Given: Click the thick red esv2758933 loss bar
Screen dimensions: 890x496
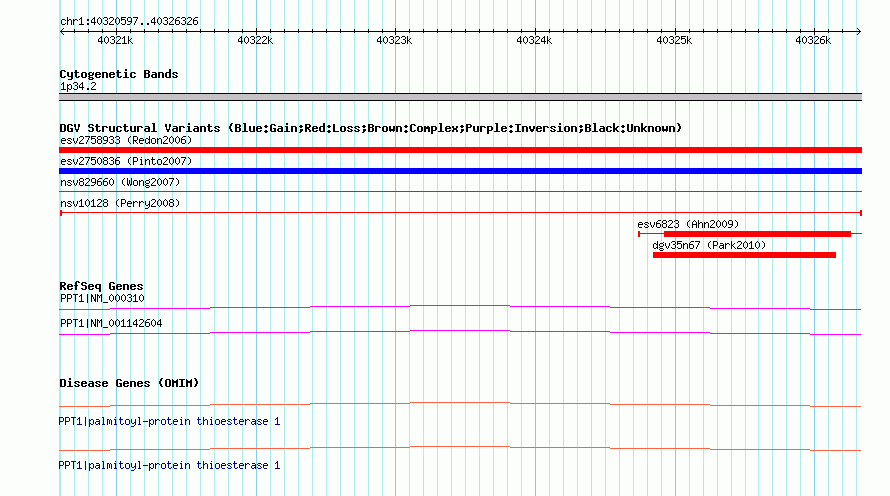Looking at the screenshot, I should [460, 150].
